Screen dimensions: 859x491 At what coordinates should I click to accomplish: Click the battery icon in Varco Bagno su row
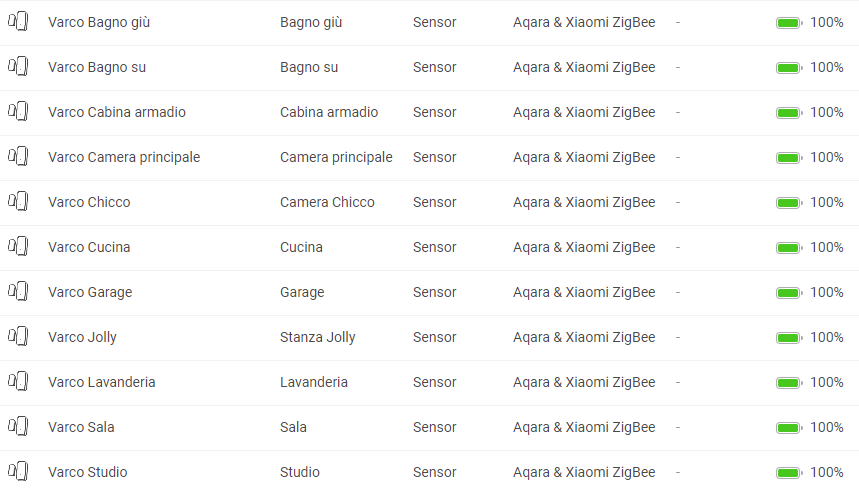click(789, 68)
